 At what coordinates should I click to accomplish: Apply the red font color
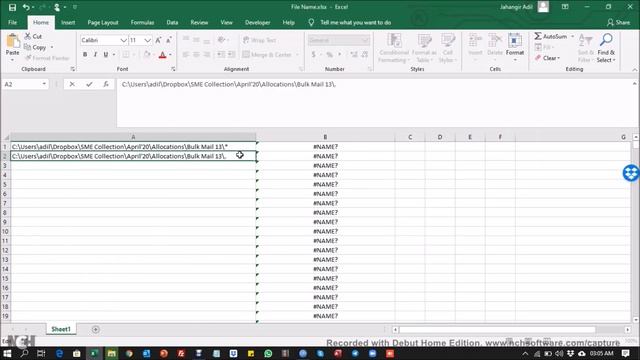click(x=162, y=55)
